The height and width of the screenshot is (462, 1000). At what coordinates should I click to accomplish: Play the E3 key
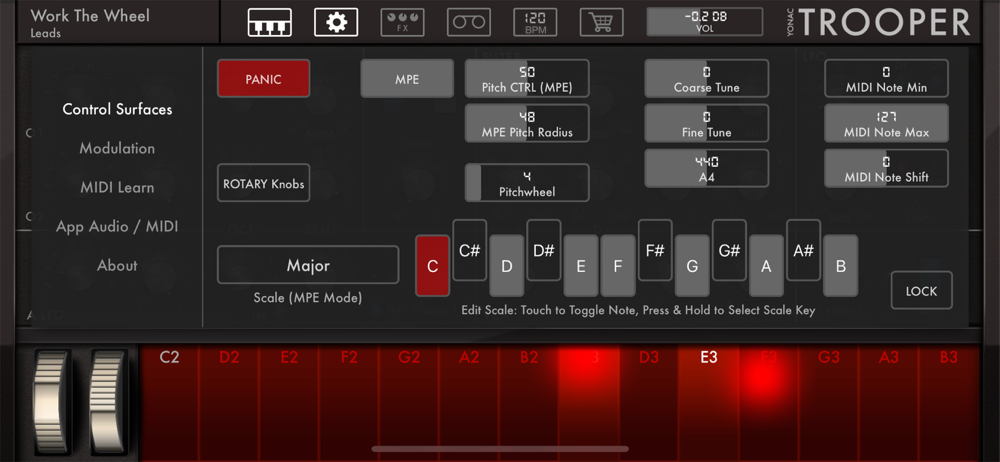click(709, 402)
